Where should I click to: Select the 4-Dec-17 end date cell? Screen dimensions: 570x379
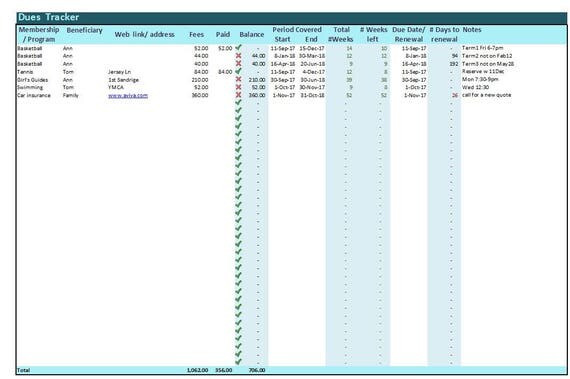tap(314, 72)
